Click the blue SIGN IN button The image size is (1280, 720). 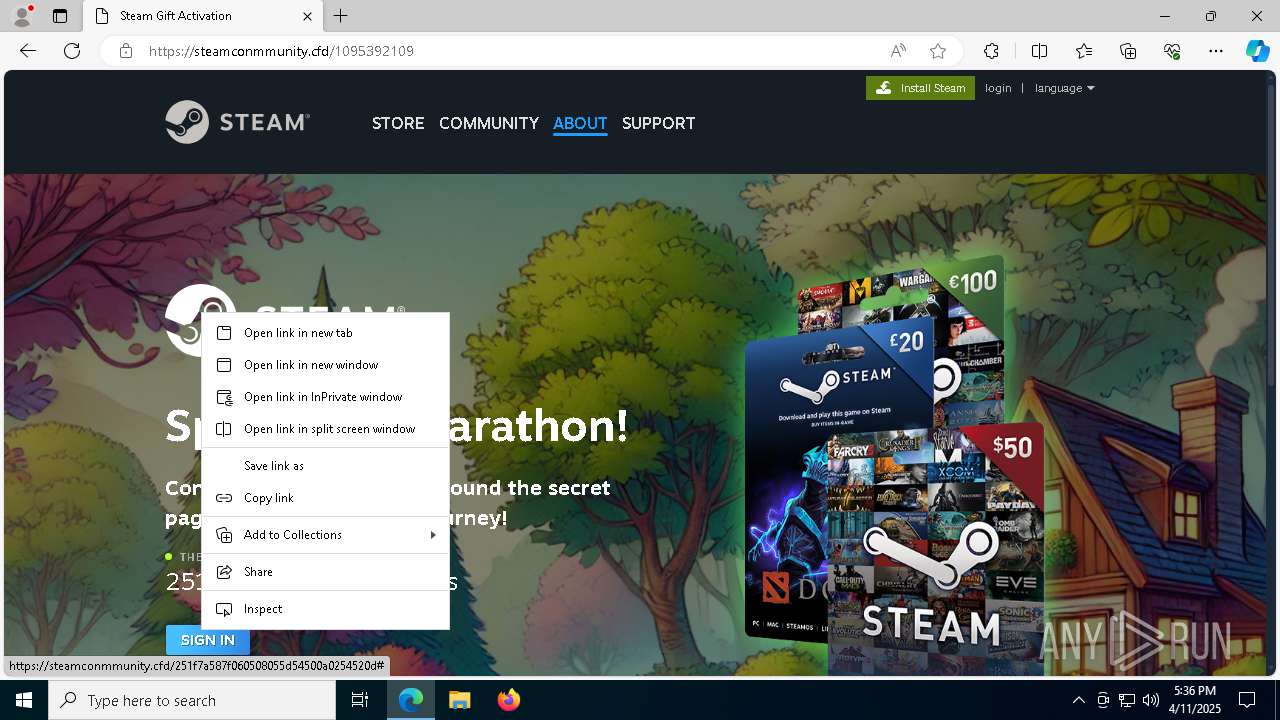coord(208,640)
